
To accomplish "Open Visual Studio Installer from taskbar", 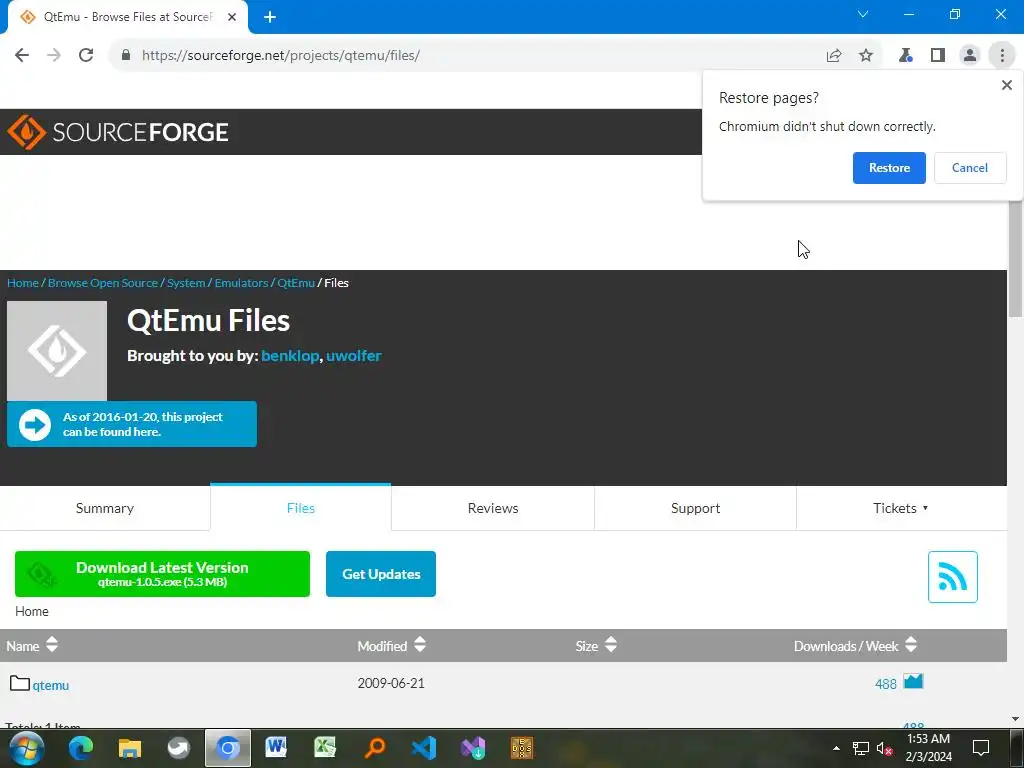I will (473, 748).
